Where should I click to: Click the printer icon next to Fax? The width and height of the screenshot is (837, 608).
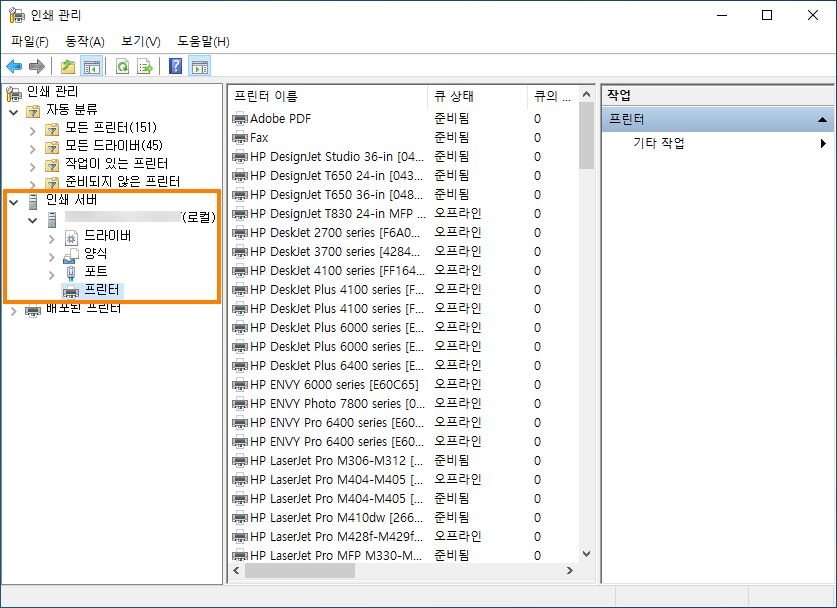point(239,138)
